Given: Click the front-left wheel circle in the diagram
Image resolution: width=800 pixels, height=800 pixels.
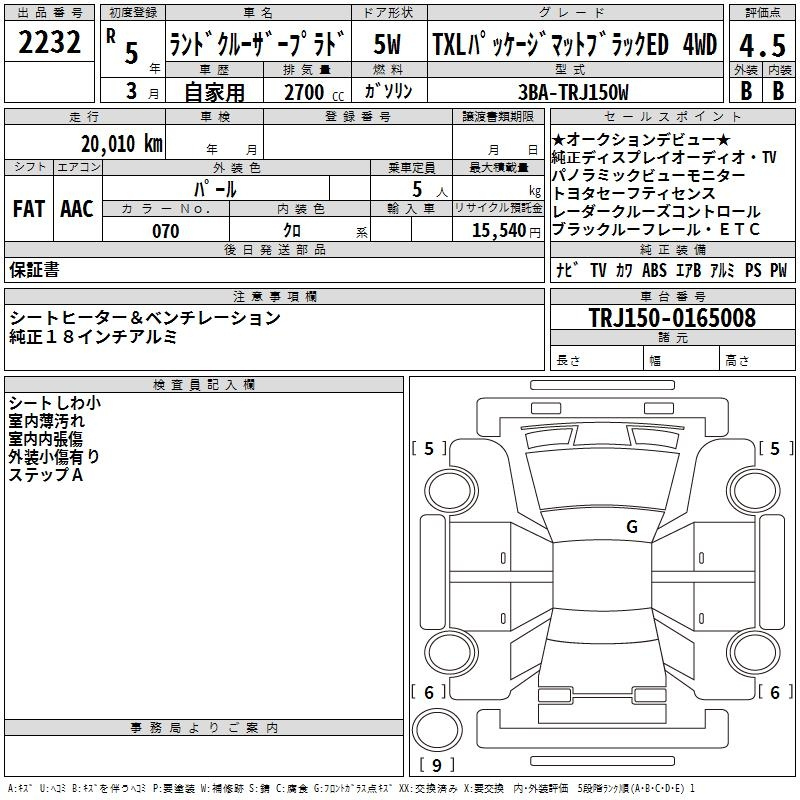Looking at the screenshot, I should point(451,491).
